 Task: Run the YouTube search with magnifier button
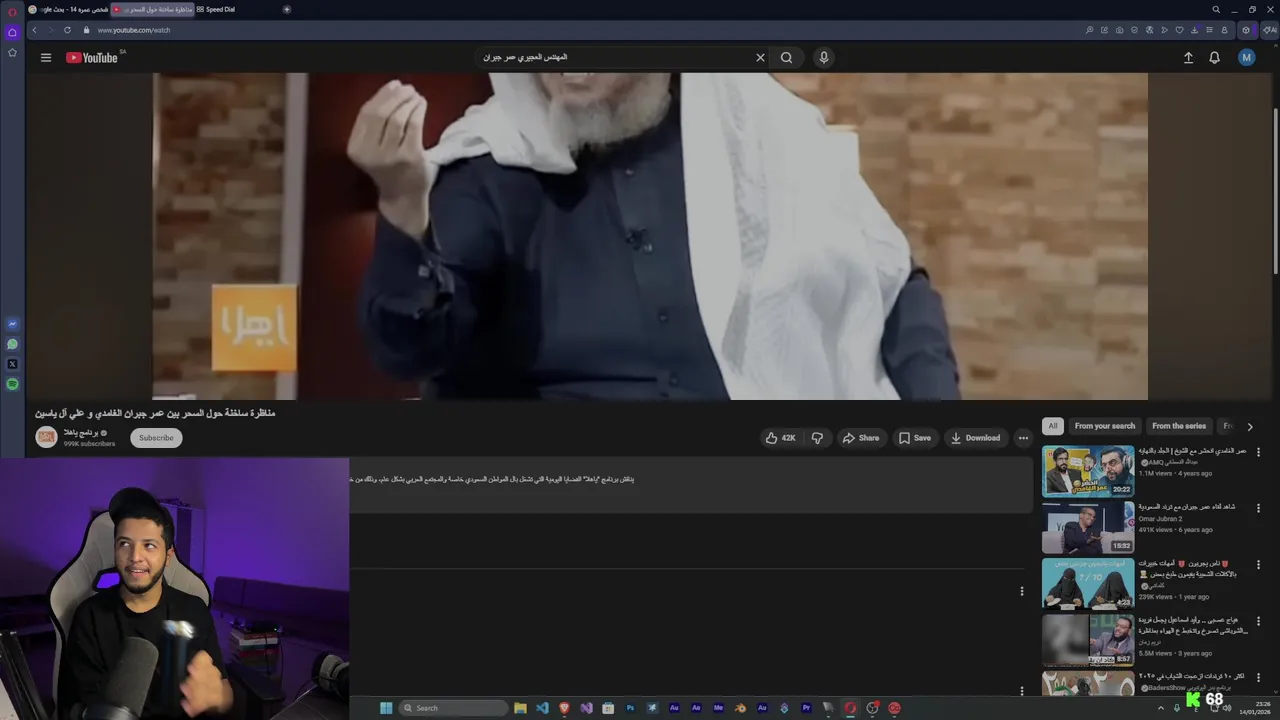[x=787, y=57]
